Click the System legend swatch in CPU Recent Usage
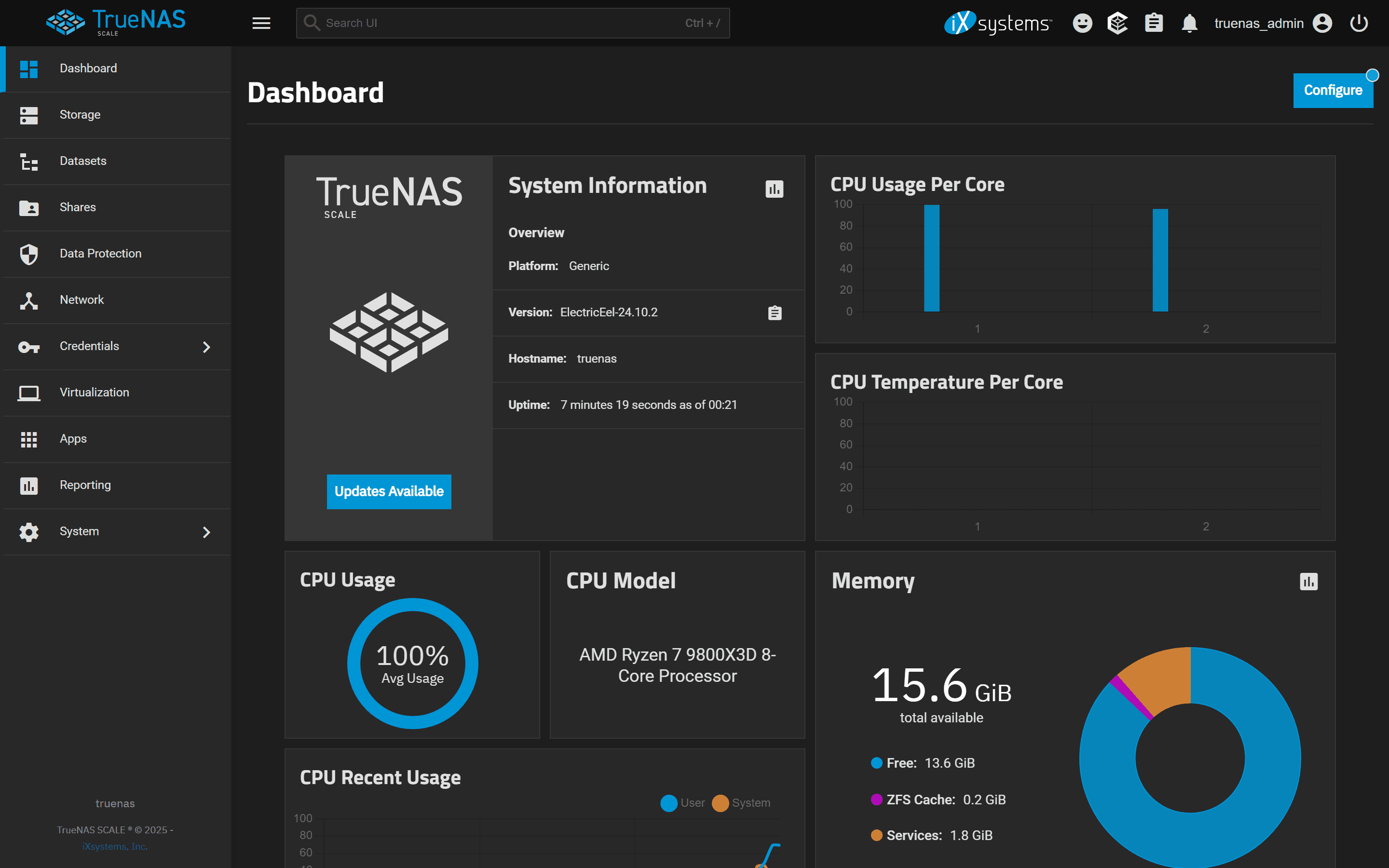Image resolution: width=1389 pixels, height=868 pixels. click(721, 803)
